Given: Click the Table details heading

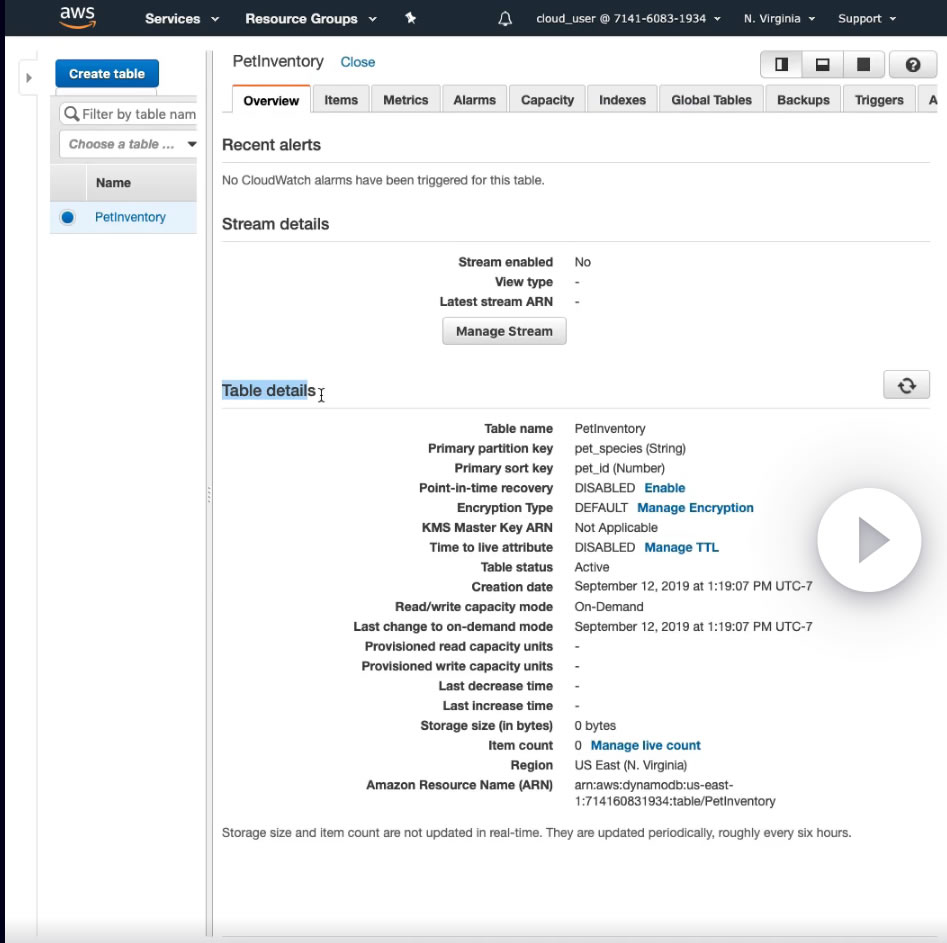Looking at the screenshot, I should click(x=268, y=391).
